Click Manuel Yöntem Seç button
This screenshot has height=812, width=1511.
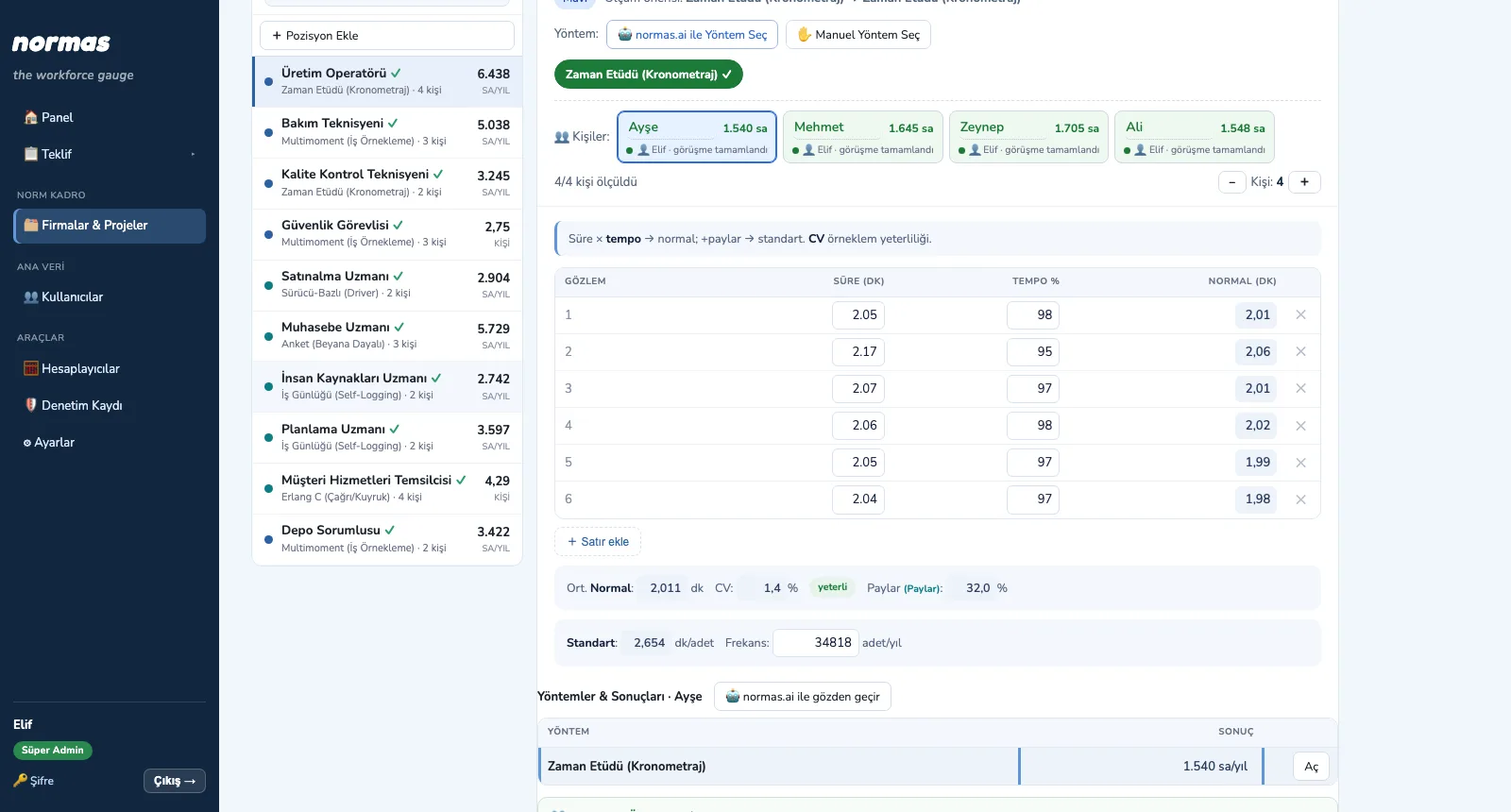[x=858, y=35]
